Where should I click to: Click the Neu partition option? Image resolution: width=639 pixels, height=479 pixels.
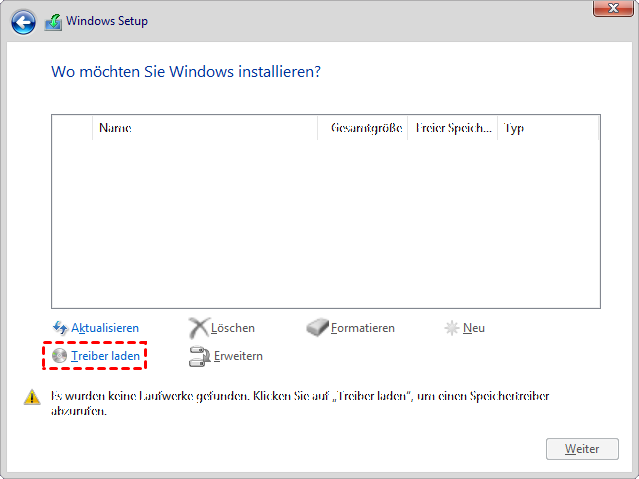pos(474,328)
